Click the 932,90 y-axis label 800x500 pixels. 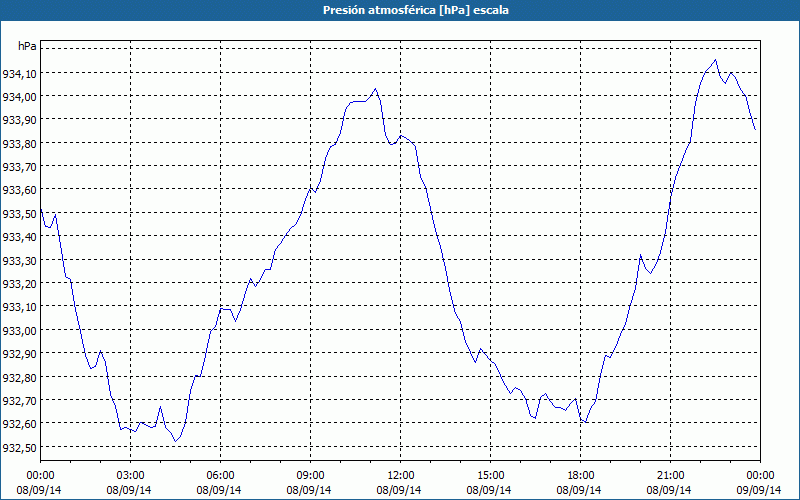[x=19, y=354]
